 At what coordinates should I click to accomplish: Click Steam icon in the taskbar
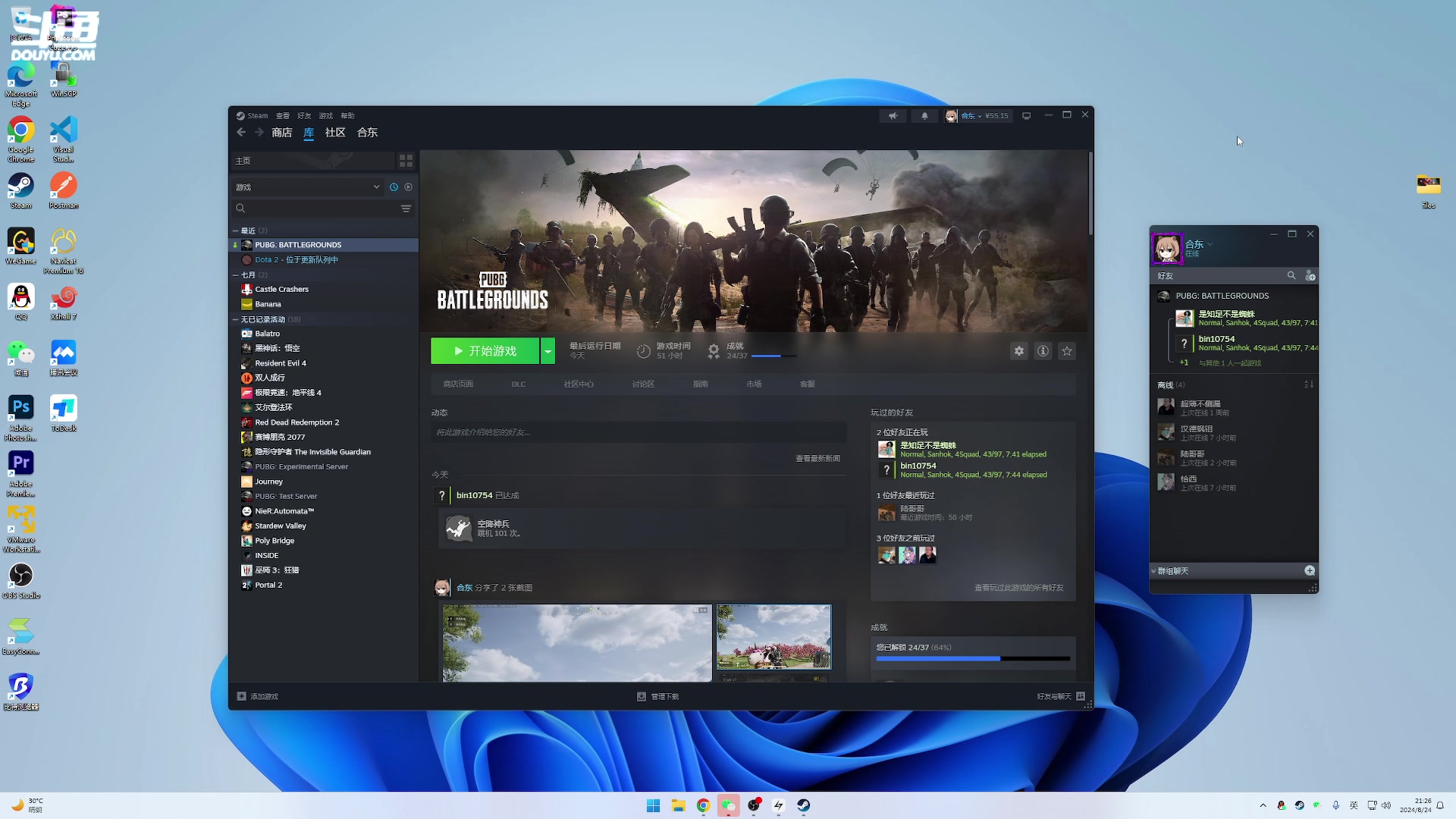pyautogui.click(x=804, y=805)
